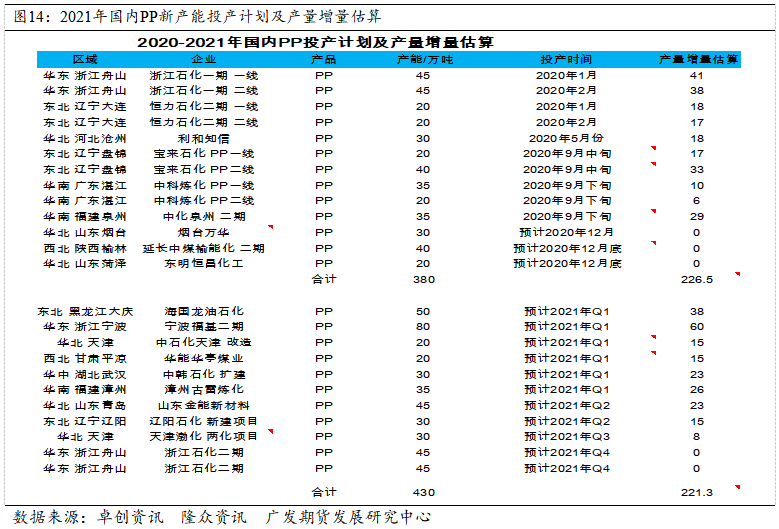The height and width of the screenshot is (529, 779).
Task: Click the output estimate "60"
Action: 697,326
